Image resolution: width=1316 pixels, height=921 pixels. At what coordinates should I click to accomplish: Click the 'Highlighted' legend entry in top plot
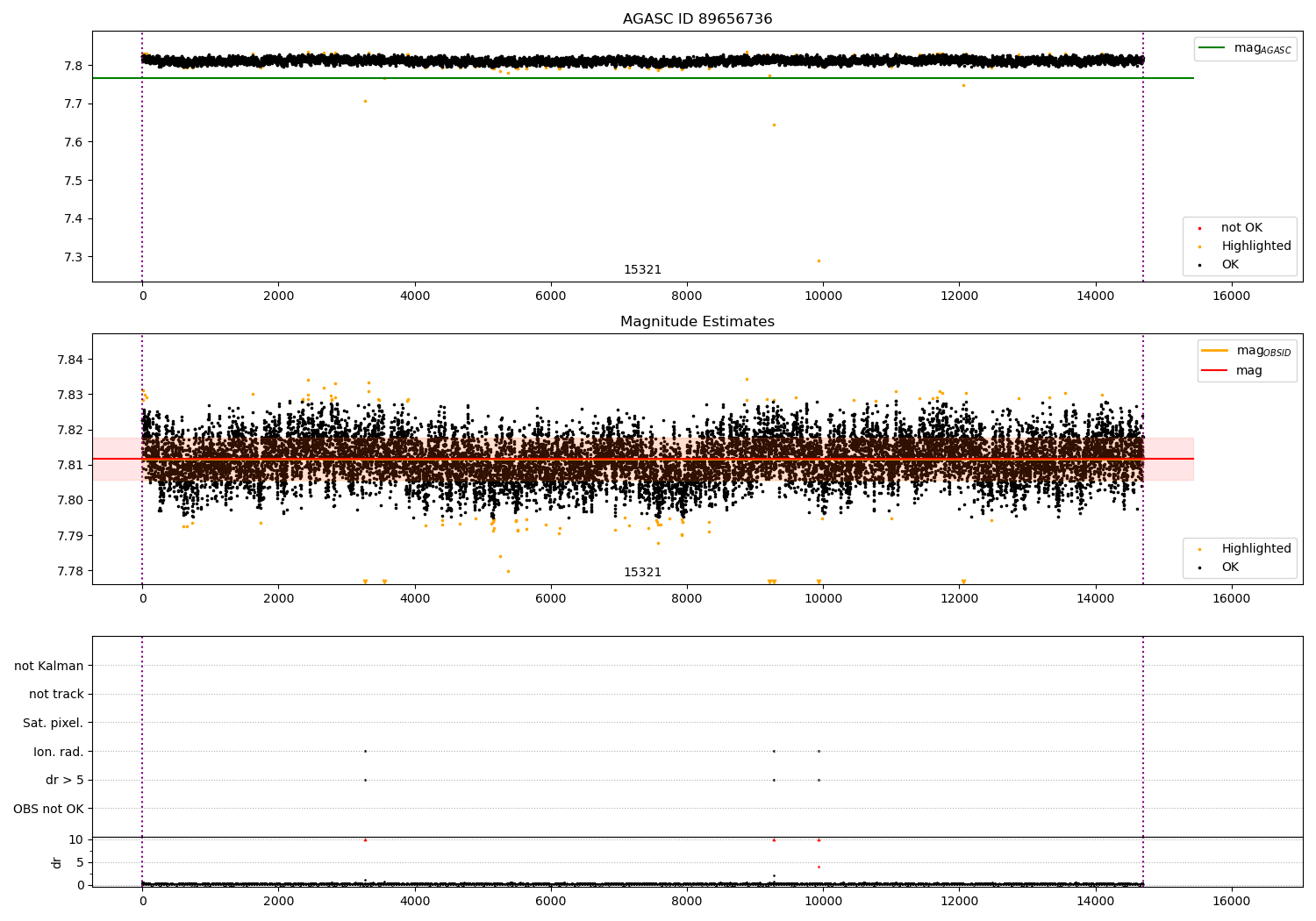1256,246
